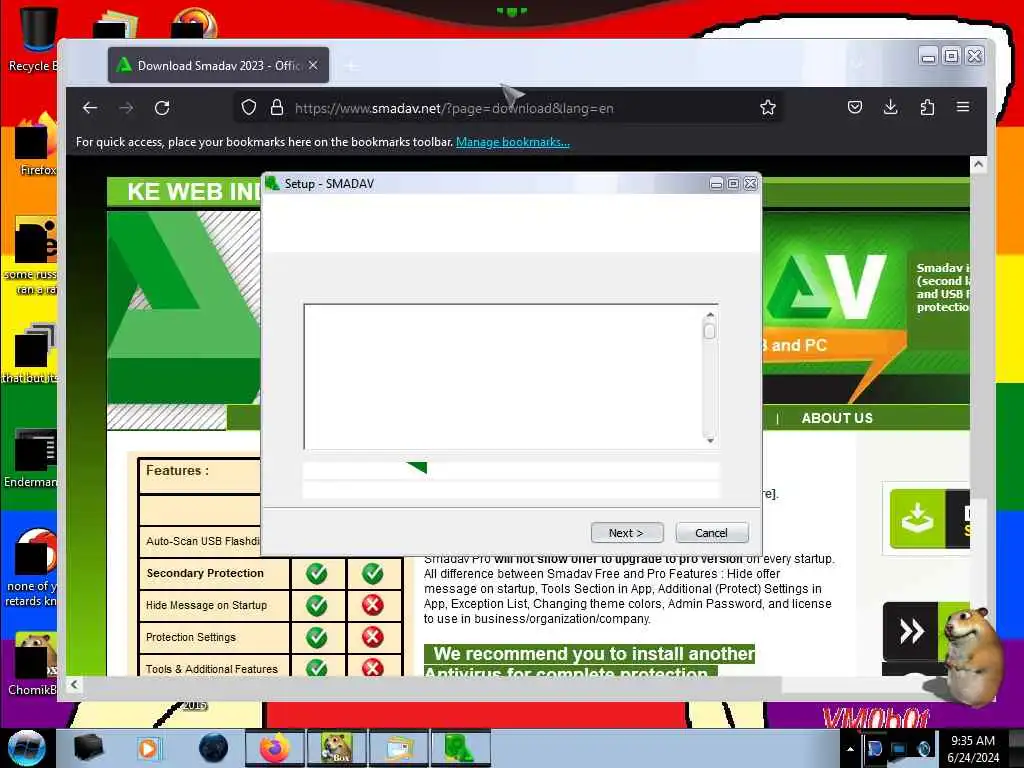
Task: Click the ChomikBox taskbar button
Action: point(336,748)
